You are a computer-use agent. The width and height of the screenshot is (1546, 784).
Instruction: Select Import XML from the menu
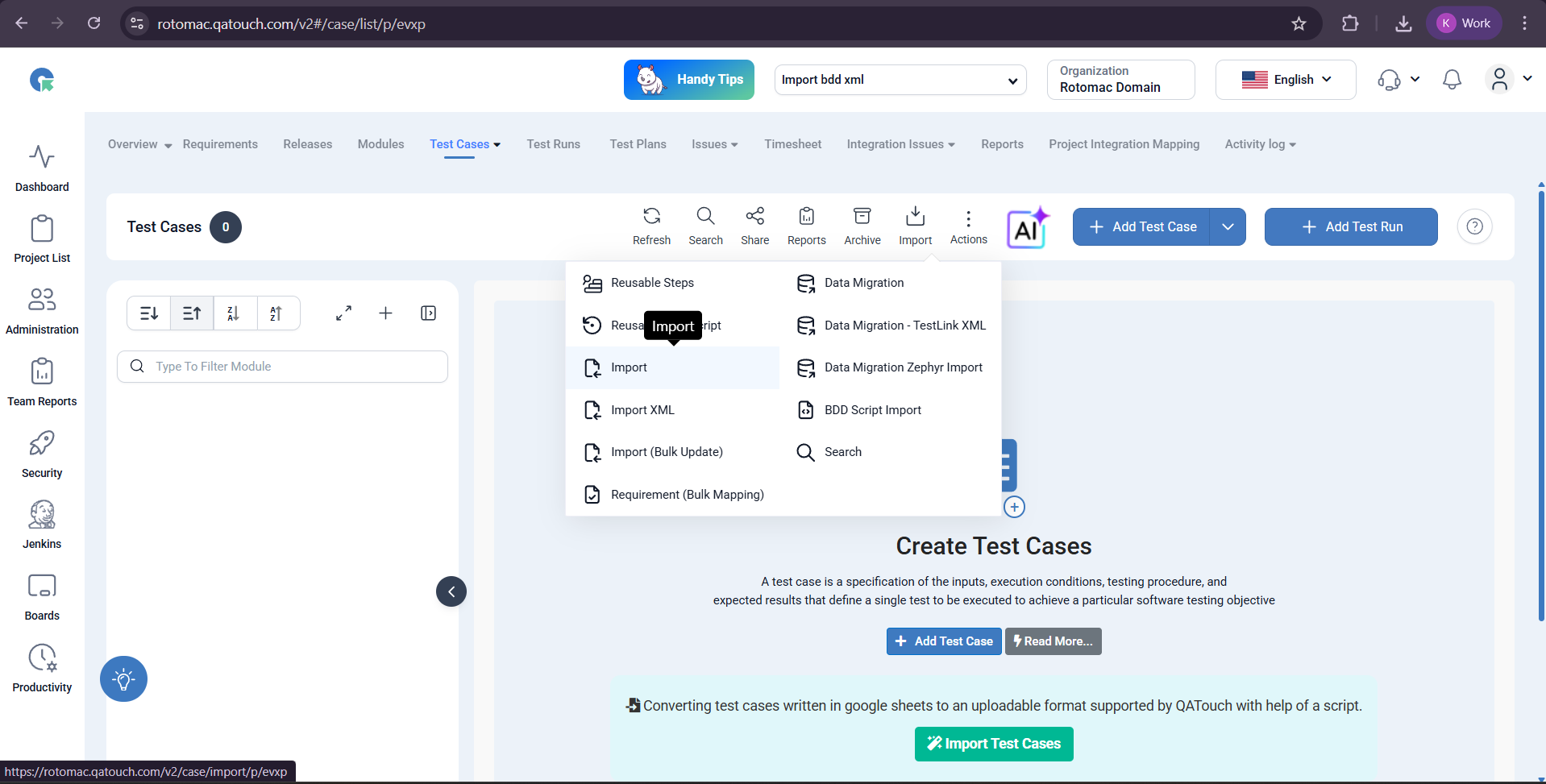[x=642, y=410]
